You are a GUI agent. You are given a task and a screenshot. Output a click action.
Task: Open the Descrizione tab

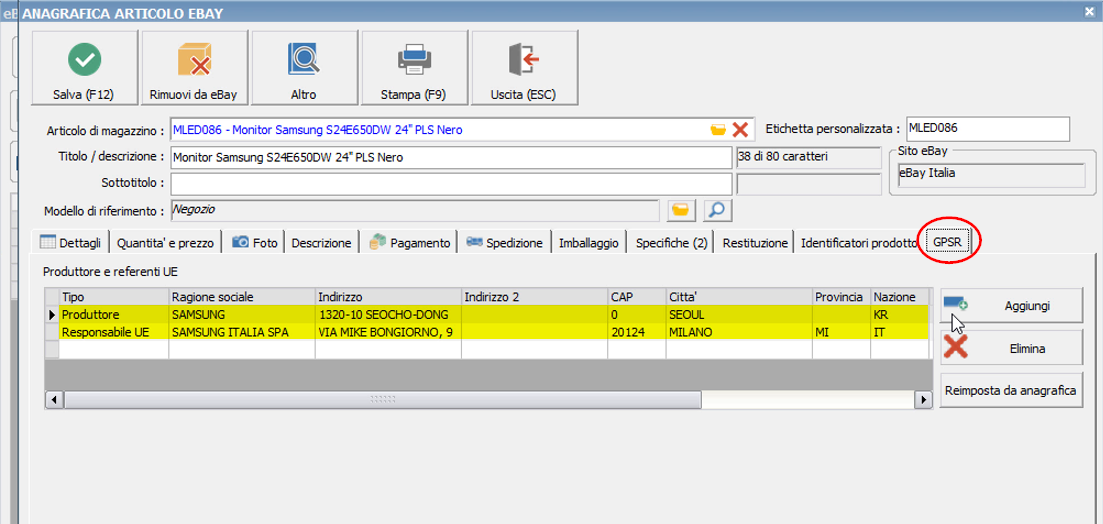pyautogui.click(x=321, y=243)
